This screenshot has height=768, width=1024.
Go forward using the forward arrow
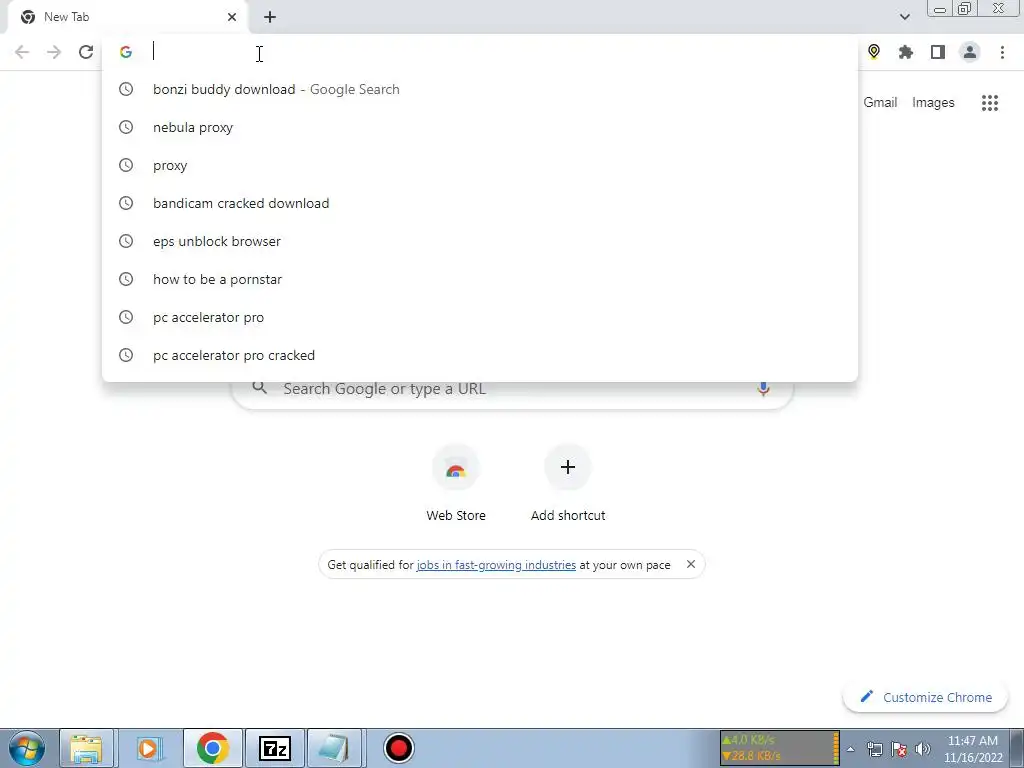[x=54, y=52]
